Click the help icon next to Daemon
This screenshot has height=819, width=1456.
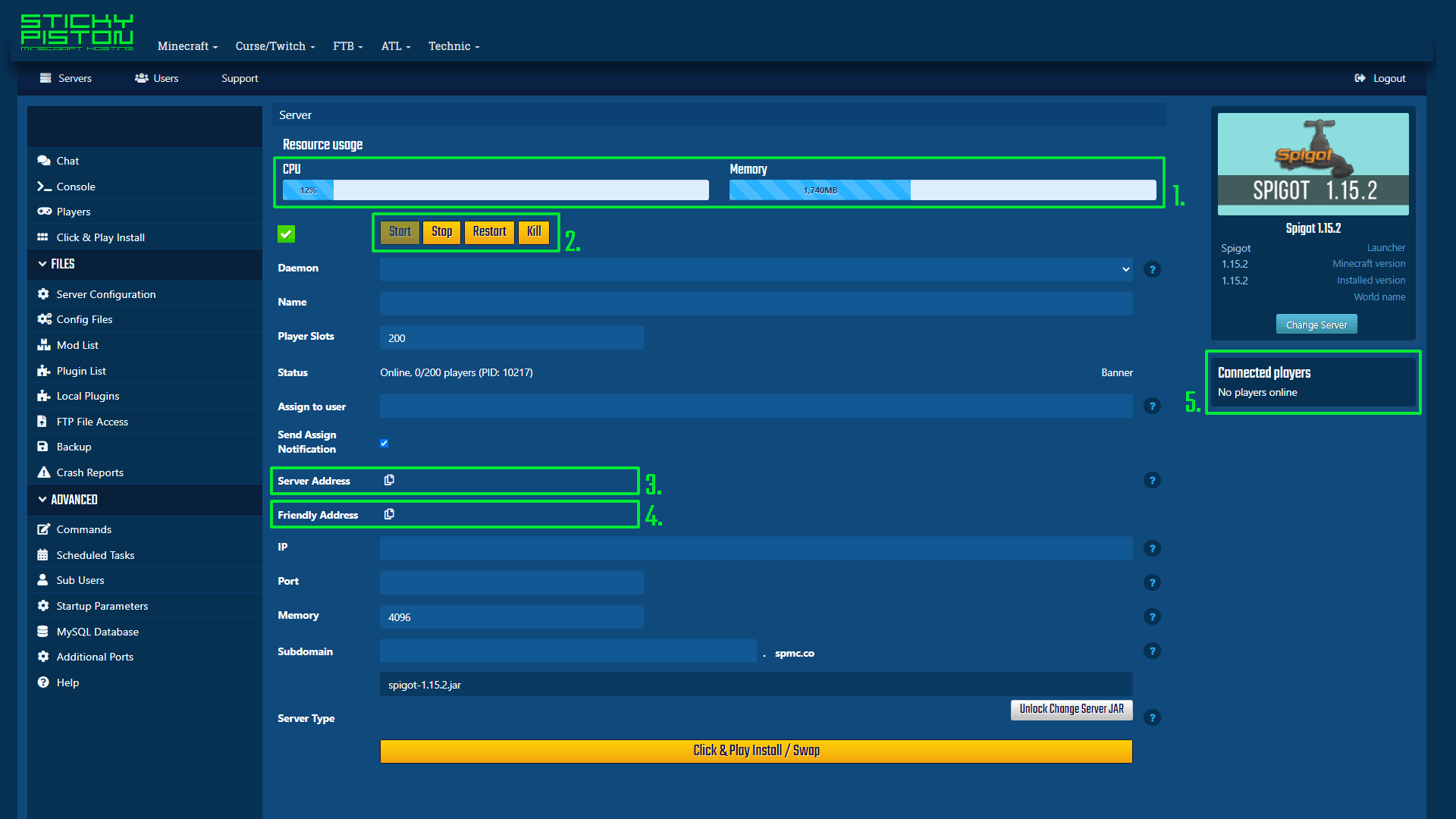pyautogui.click(x=1152, y=269)
